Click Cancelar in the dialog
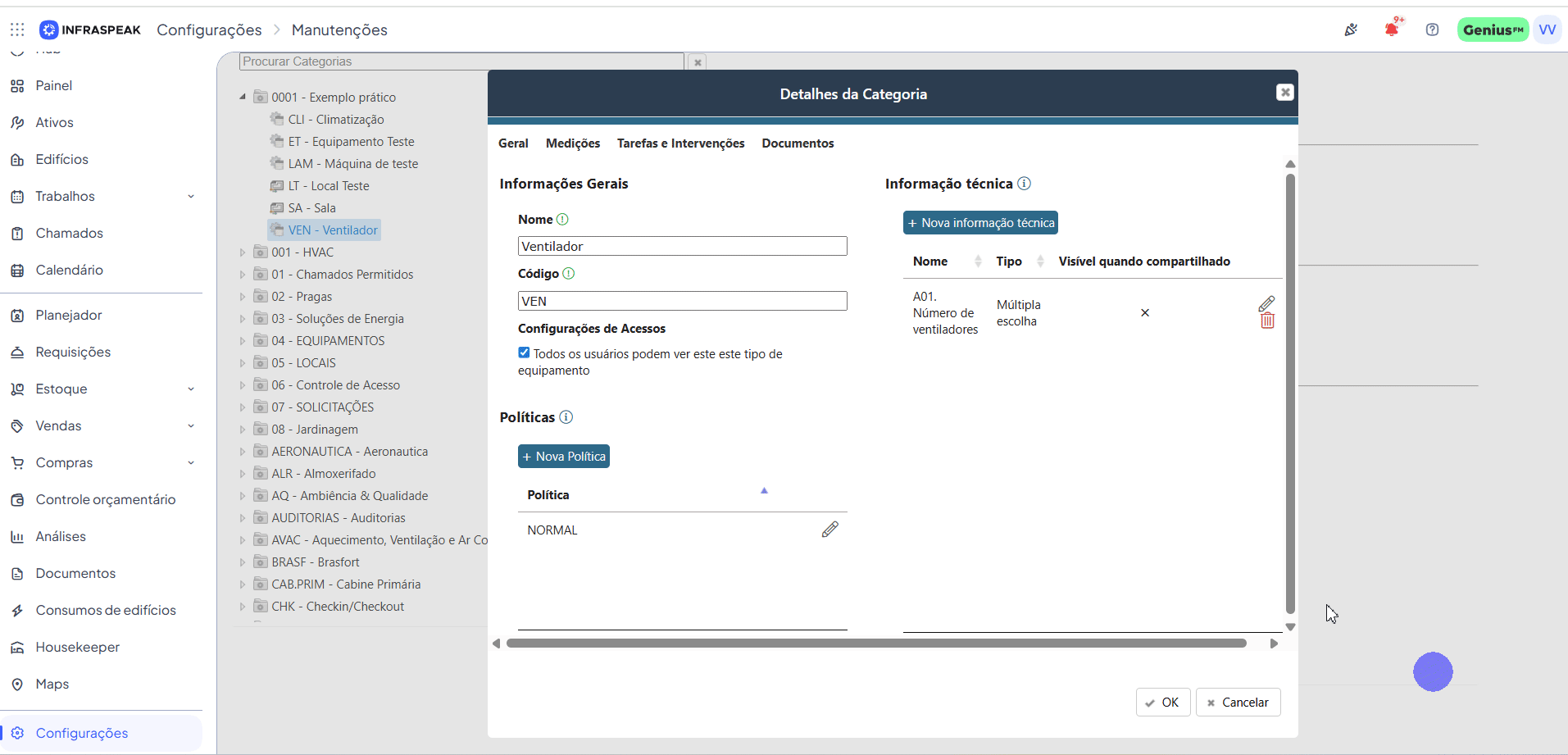The height and width of the screenshot is (755, 1568). [x=1238, y=703]
